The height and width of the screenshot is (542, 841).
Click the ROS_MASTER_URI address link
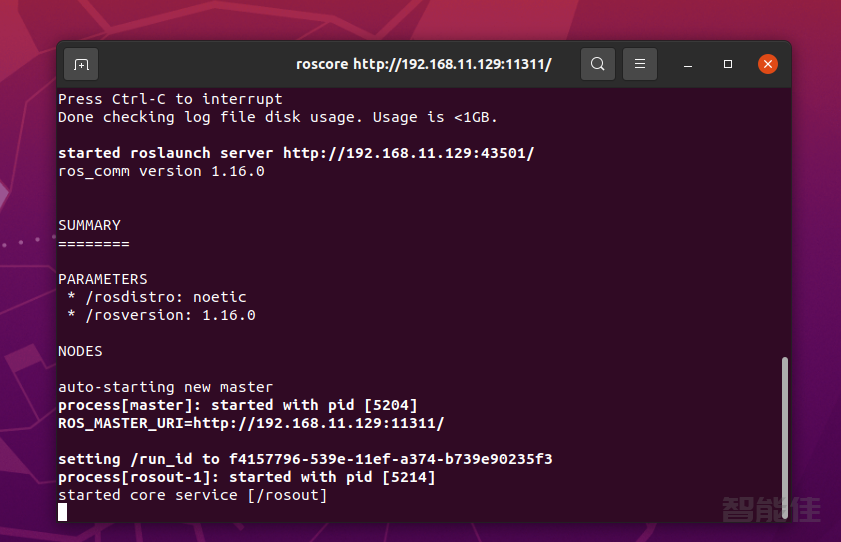click(x=318, y=423)
